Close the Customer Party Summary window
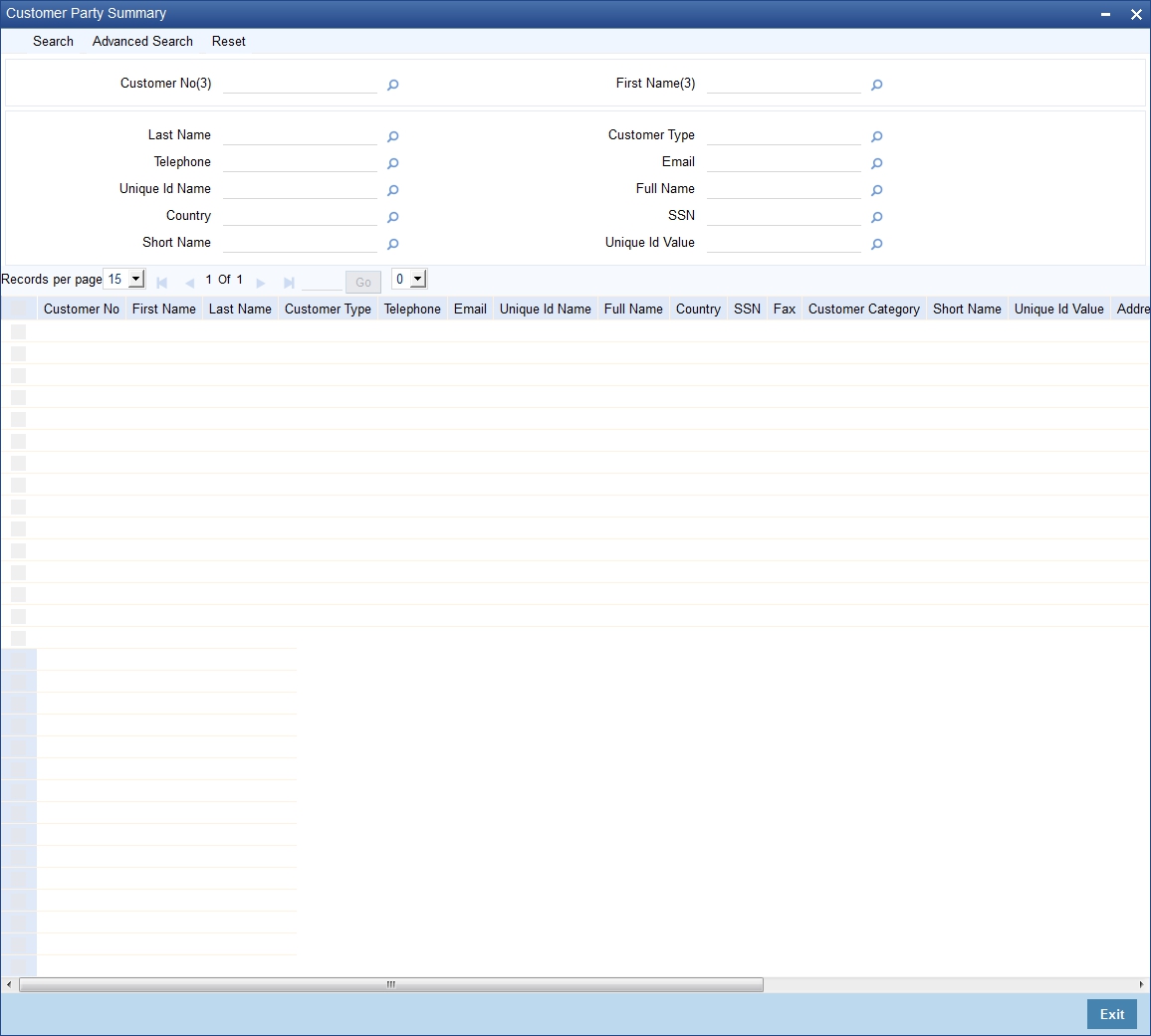This screenshot has height=1036, width=1151. (1136, 14)
